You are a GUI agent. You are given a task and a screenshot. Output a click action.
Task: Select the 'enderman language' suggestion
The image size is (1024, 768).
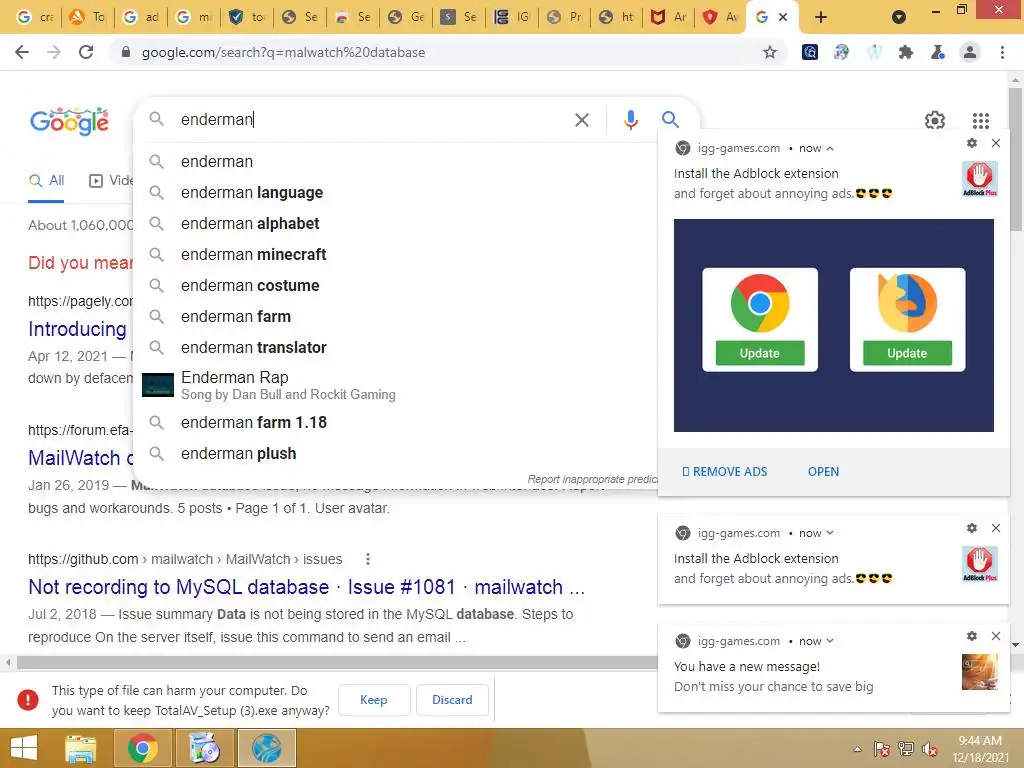[396, 193]
